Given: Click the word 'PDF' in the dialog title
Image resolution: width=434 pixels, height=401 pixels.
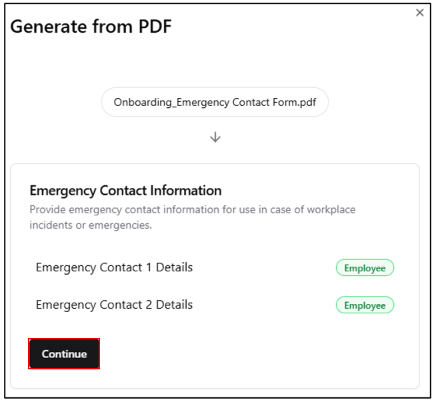Looking at the screenshot, I should [155, 26].
